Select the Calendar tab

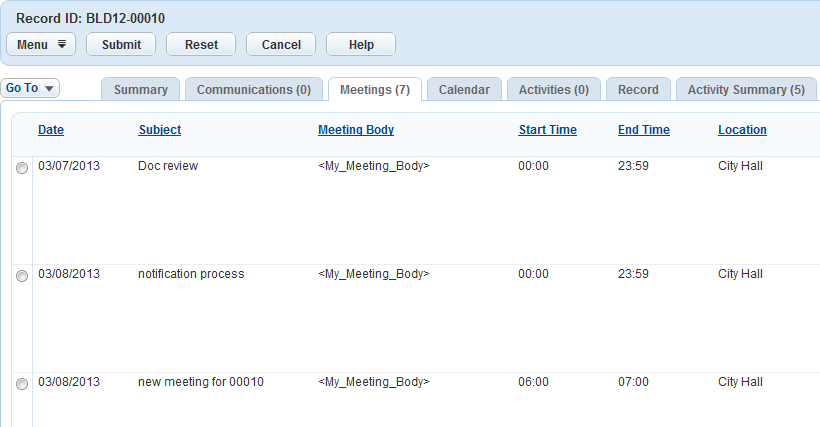(464, 90)
